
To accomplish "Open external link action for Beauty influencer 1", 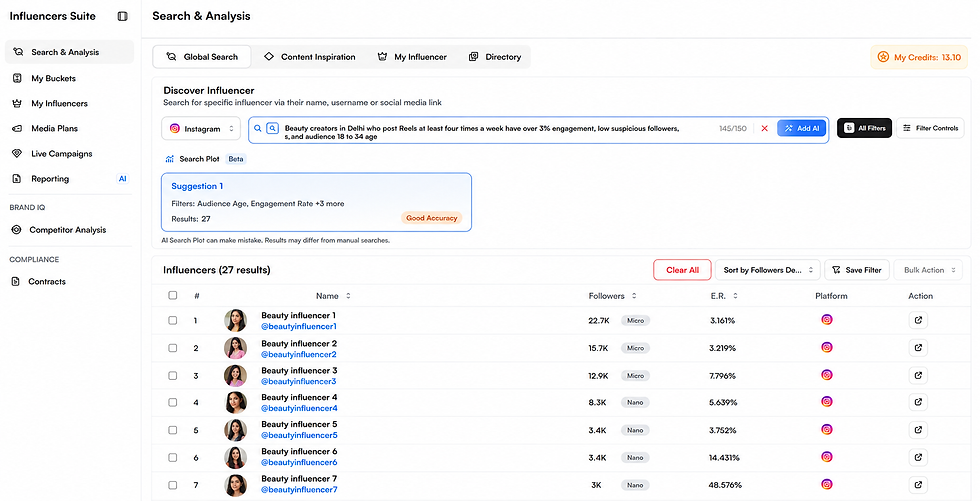I will pos(918,320).
